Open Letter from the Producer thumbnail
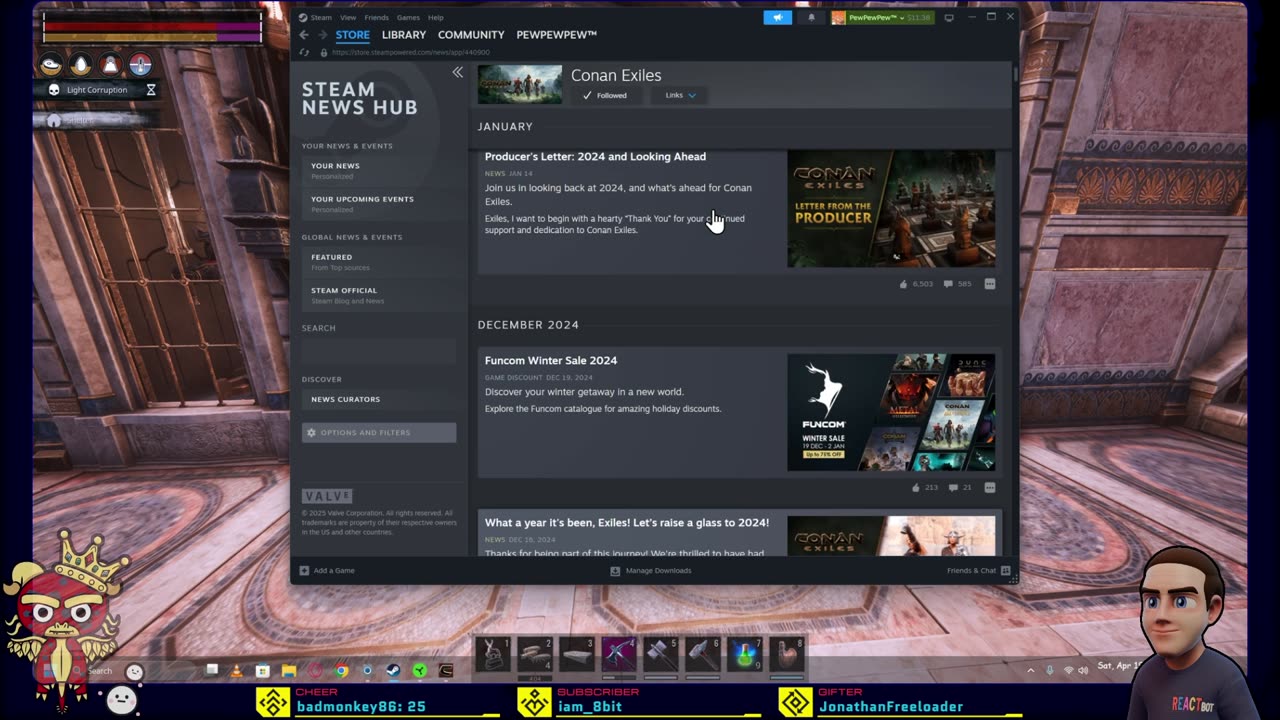Viewport: 1280px width, 720px height. pos(891,209)
